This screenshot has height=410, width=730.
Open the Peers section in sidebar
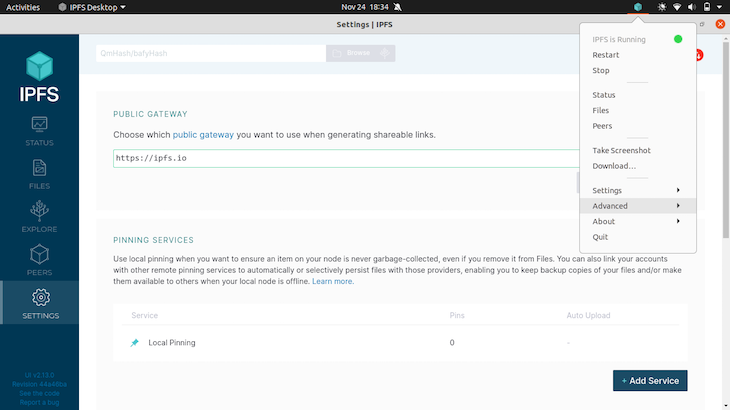(39, 259)
